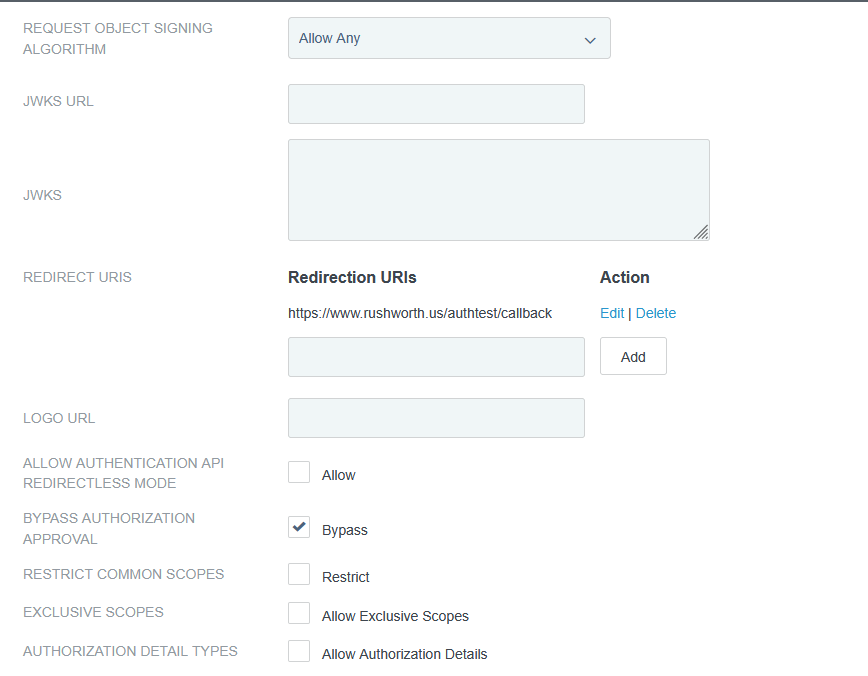Open the Request Object Signing Algorithm dropdown
The height and width of the screenshot is (676, 868).
[x=449, y=38]
